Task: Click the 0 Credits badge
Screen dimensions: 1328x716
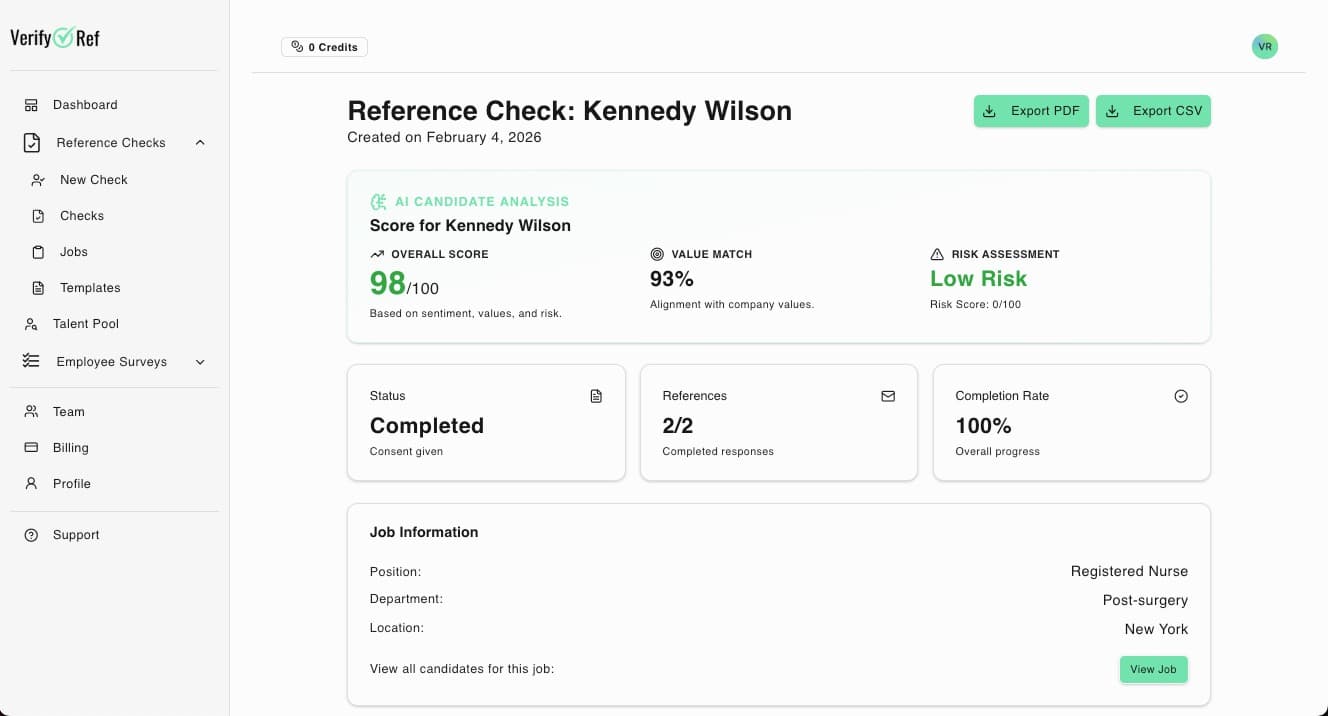Action: tap(324, 47)
